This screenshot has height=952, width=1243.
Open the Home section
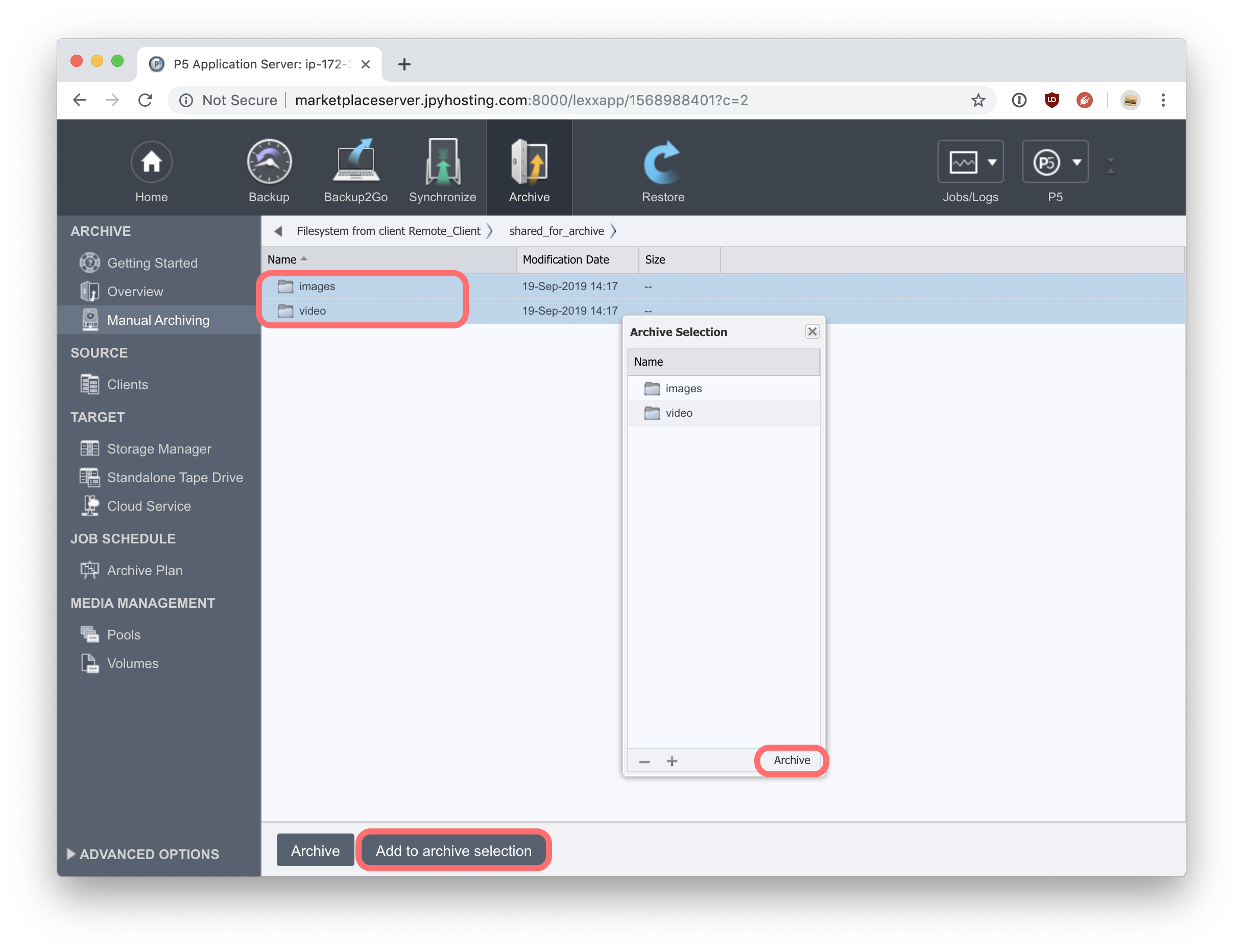(x=151, y=172)
